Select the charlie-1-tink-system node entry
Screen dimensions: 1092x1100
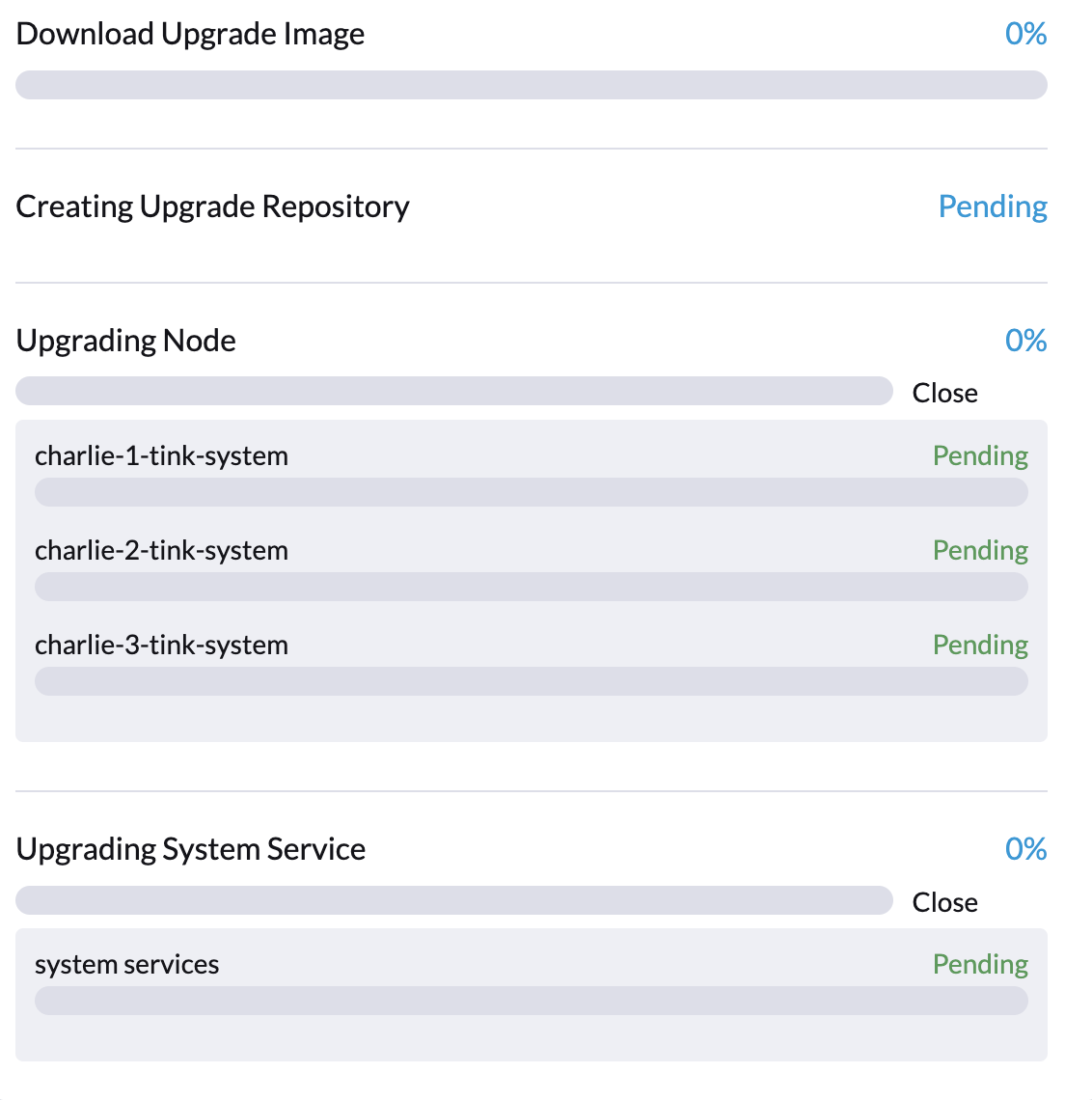pyautogui.click(x=161, y=455)
